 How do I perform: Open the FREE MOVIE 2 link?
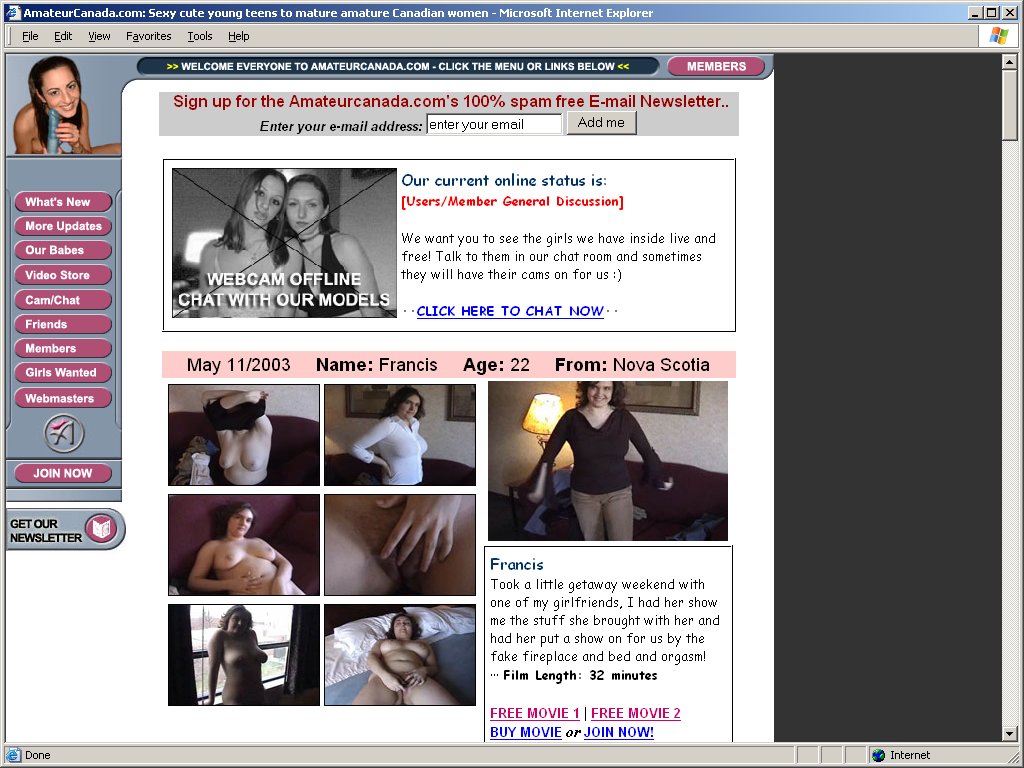pyautogui.click(x=636, y=713)
